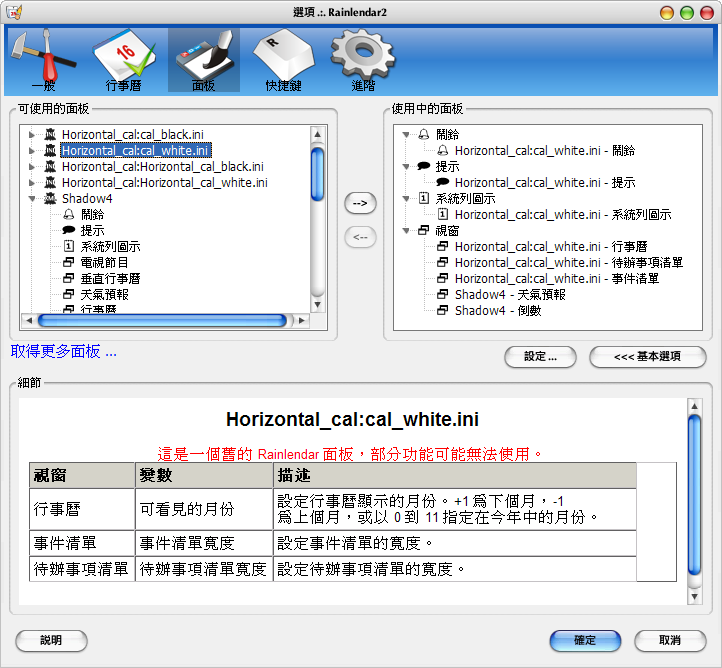Viewport: 722px width, 668px height.
Task: Select Horizontal_cal:cal_white.ini - 系統列圖示 item
Action: click(x=563, y=215)
